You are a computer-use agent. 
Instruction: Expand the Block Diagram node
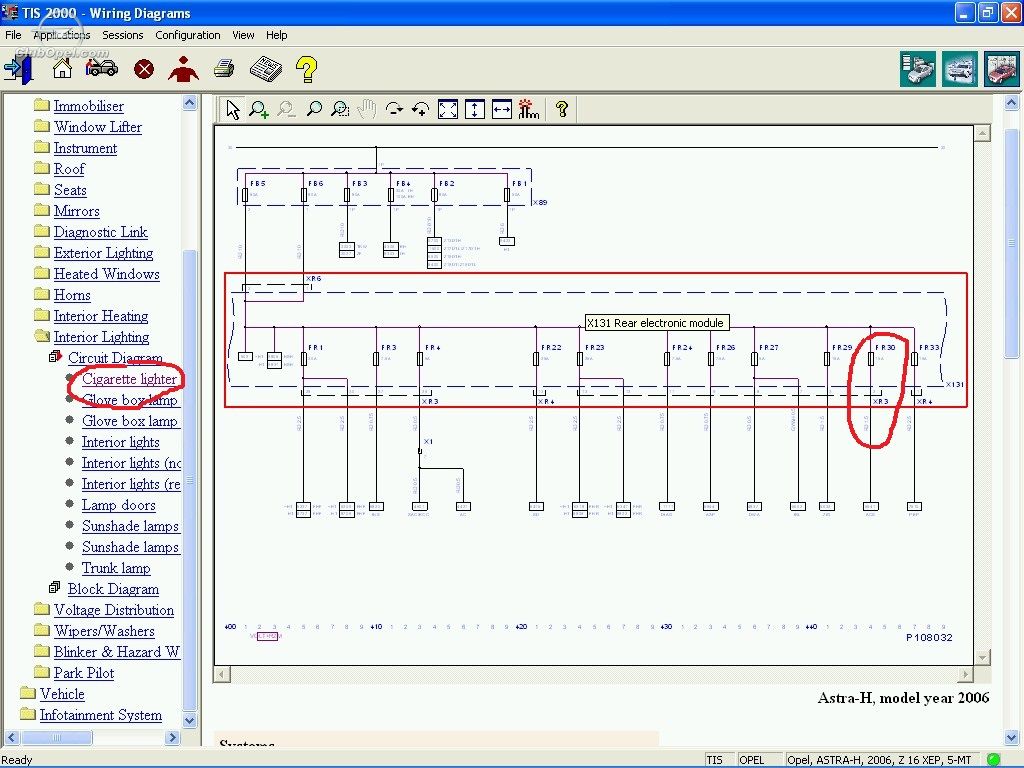[x=55, y=588]
